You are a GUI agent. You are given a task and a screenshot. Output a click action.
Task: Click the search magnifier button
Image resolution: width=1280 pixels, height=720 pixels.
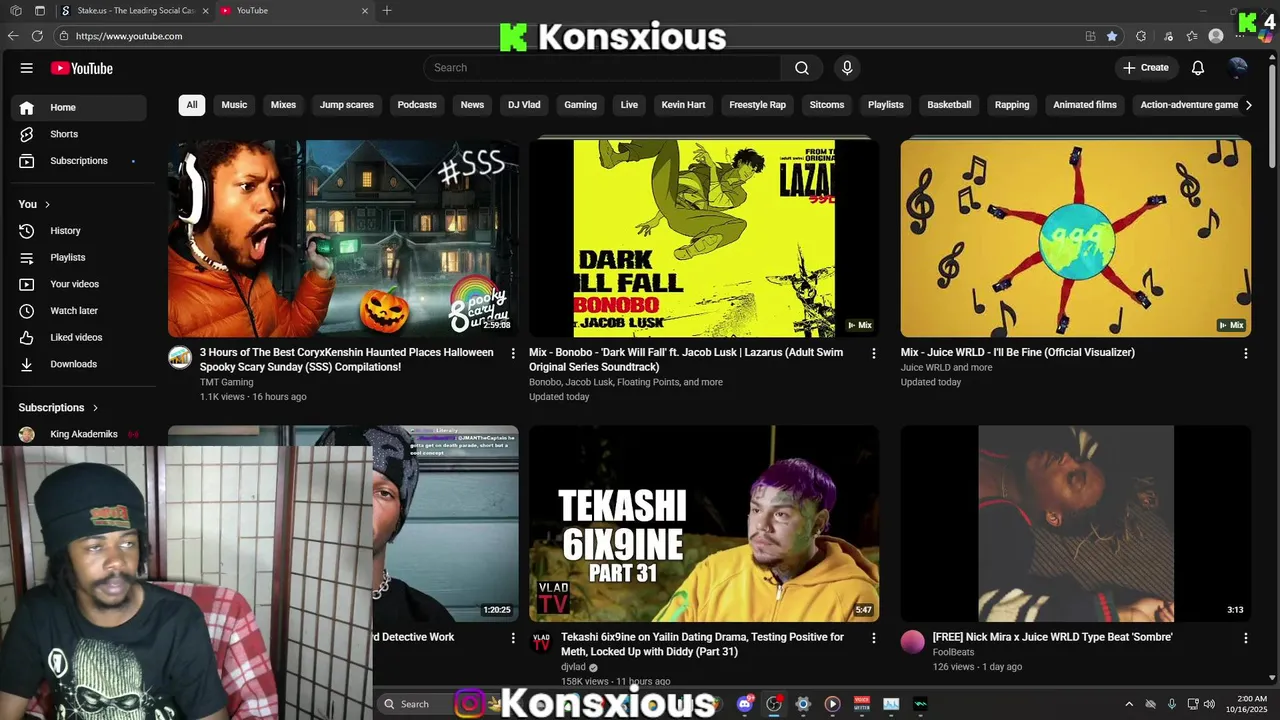[x=801, y=68]
